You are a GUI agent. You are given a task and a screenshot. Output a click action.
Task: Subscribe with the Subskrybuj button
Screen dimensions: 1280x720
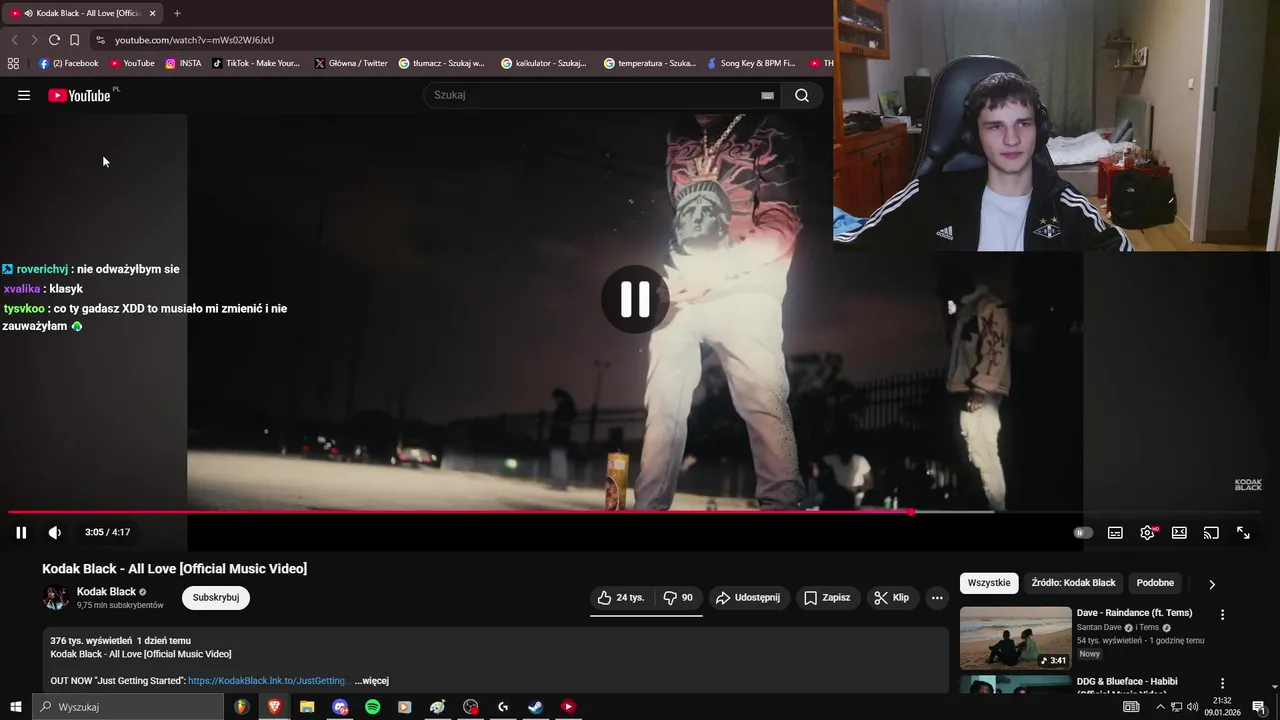[216, 598]
